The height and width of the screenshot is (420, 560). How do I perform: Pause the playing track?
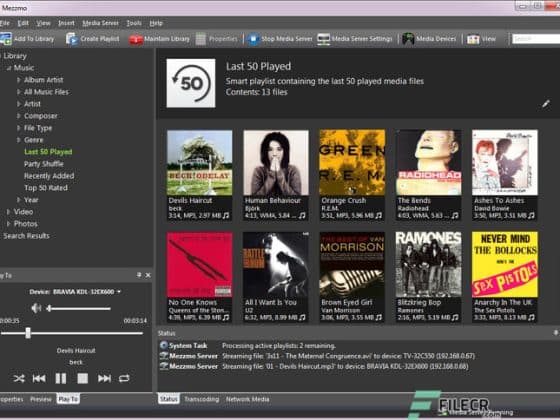pyautogui.click(x=61, y=378)
